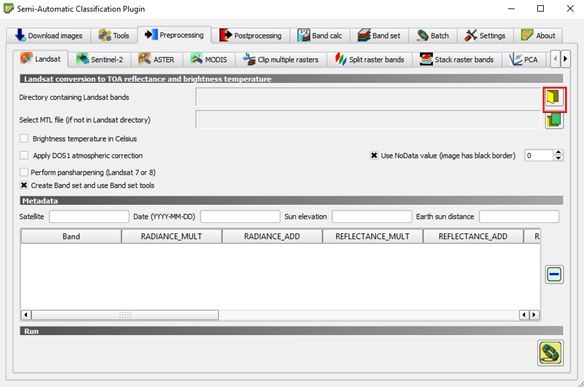Click the Earth sun distance input field
The height and width of the screenshot is (387, 586).
pyautogui.click(x=519, y=217)
